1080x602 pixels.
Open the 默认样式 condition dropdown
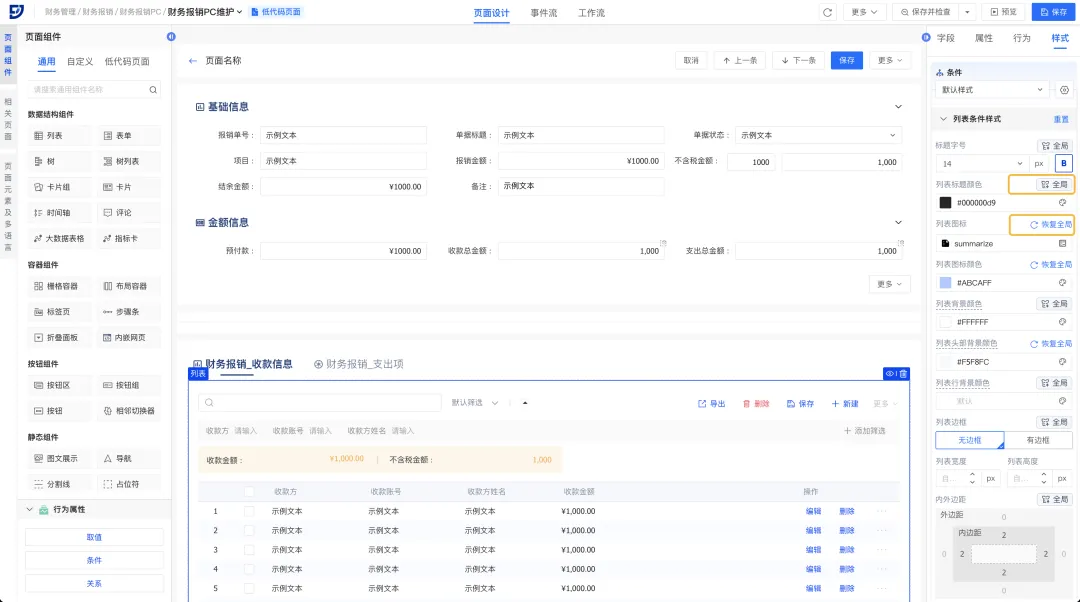pyautogui.click(x=992, y=90)
